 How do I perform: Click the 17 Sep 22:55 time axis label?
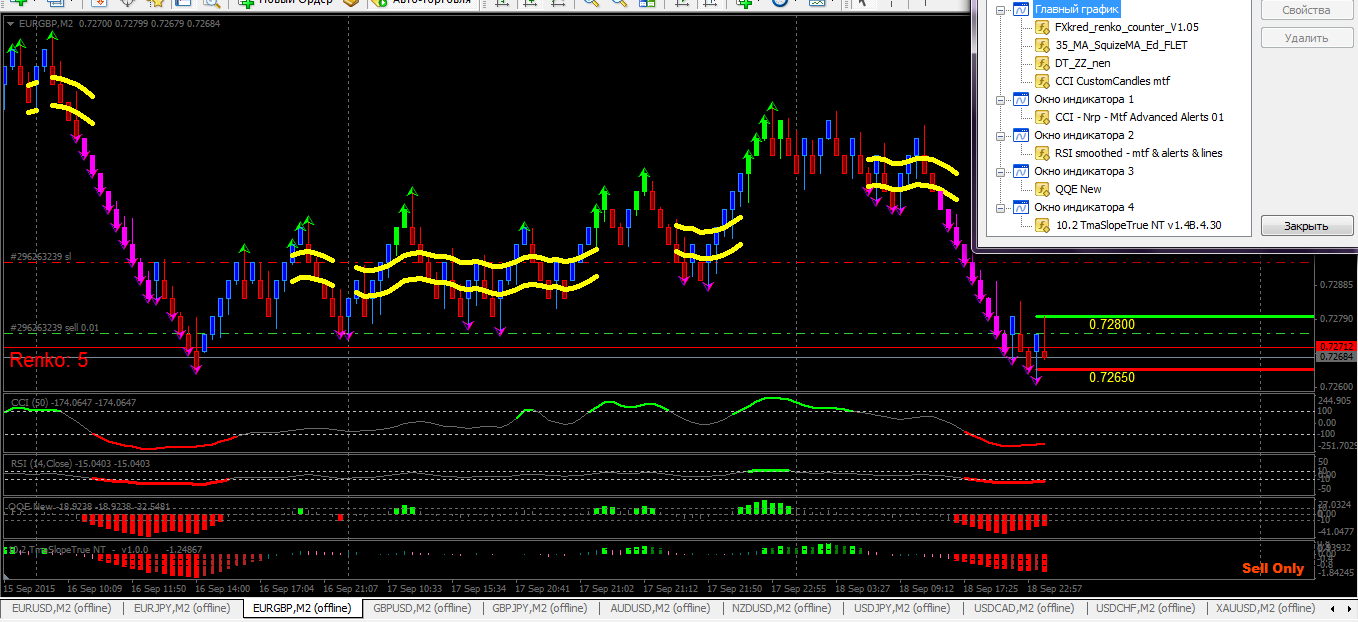[801, 588]
